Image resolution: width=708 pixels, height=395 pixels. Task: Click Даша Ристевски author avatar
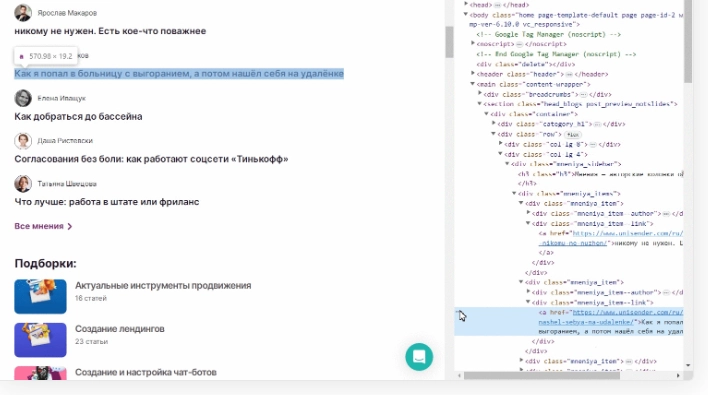[x=23, y=141]
